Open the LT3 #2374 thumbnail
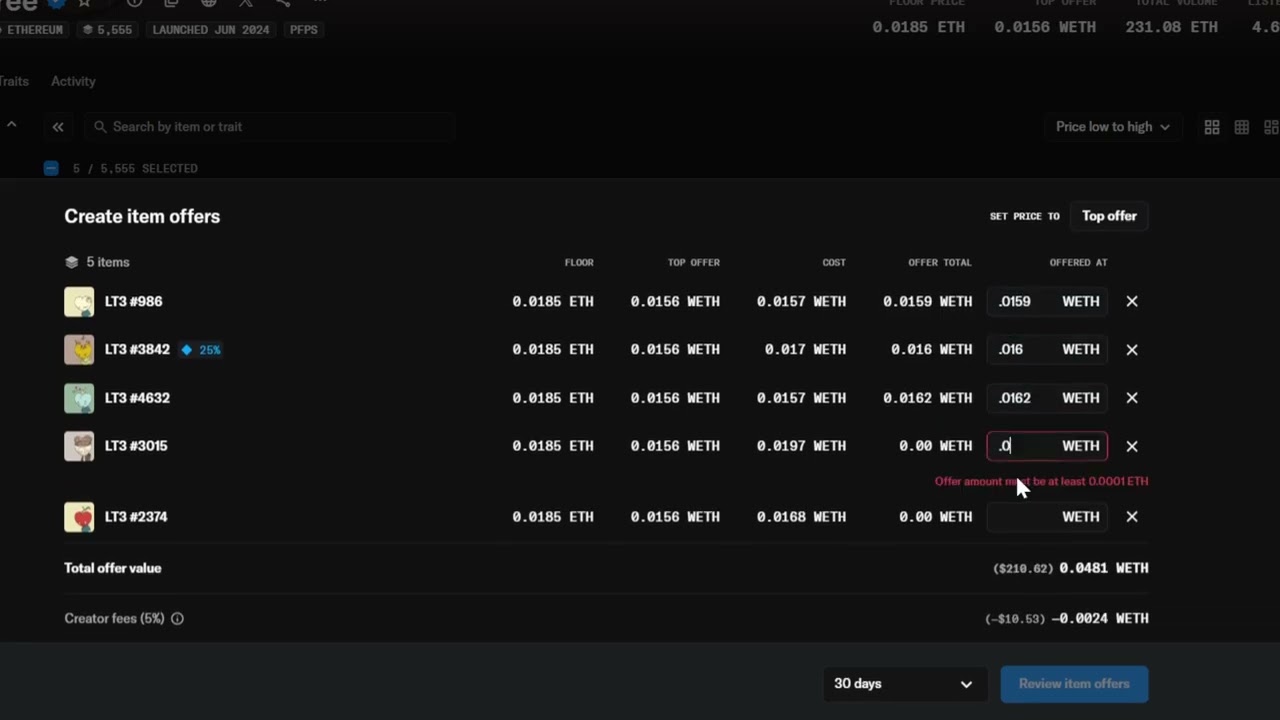This screenshot has height=720, width=1280. [79, 517]
